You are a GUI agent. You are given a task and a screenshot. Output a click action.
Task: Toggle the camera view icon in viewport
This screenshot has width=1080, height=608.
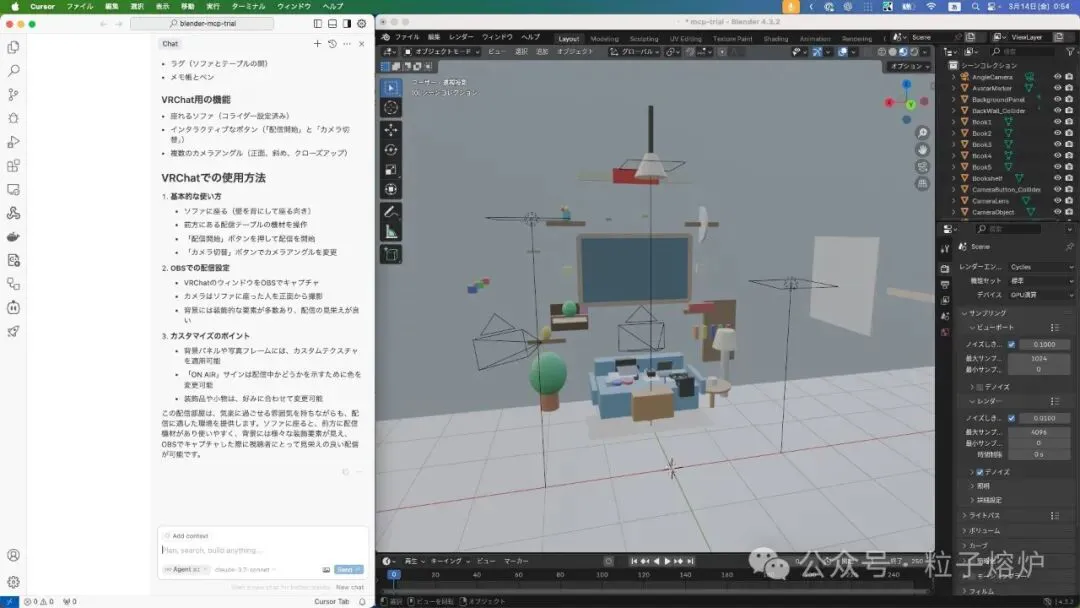(x=922, y=167)
